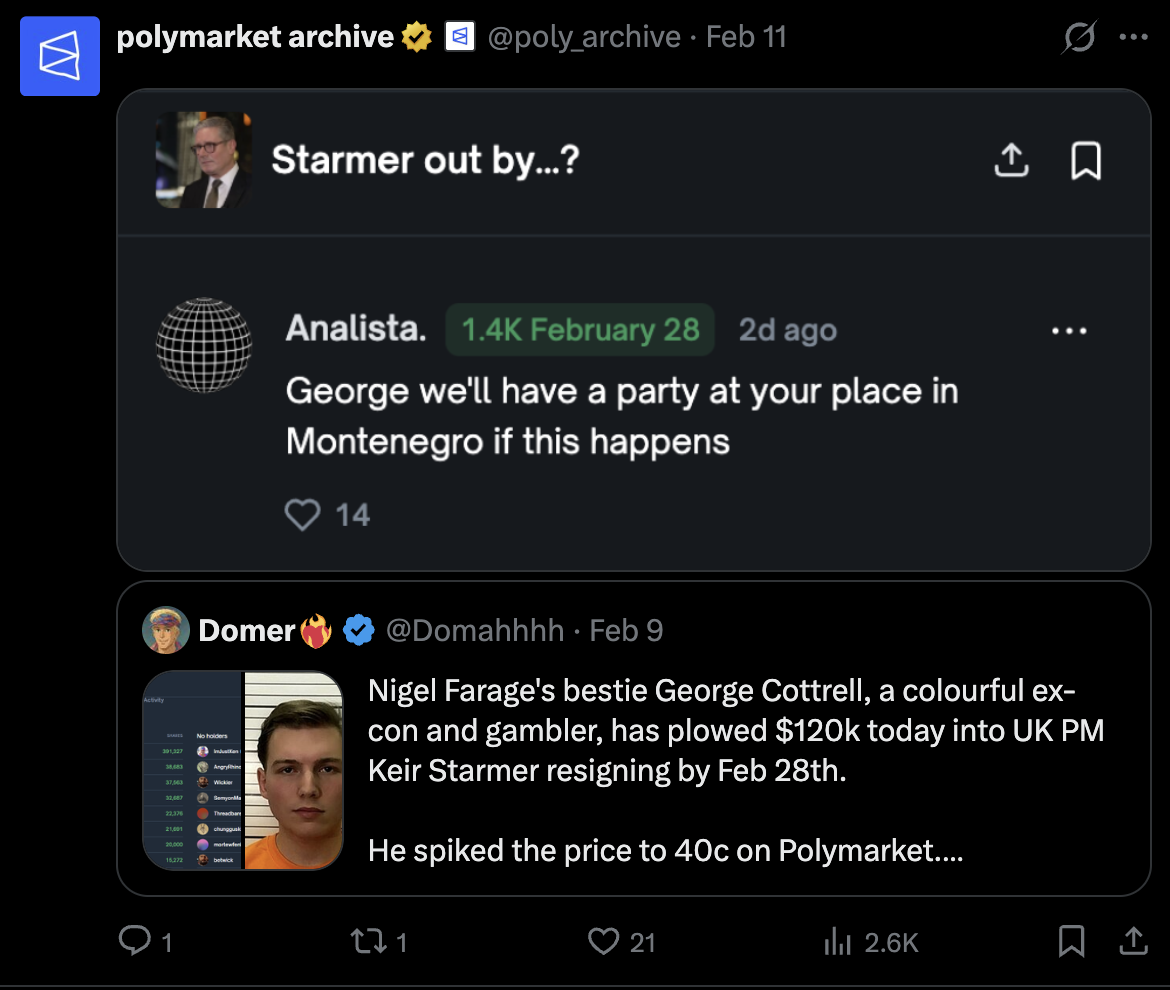Toggle the bookmark in the bottom action bar
Viewport: 1170px width, 990px height.
[1072, 941]
